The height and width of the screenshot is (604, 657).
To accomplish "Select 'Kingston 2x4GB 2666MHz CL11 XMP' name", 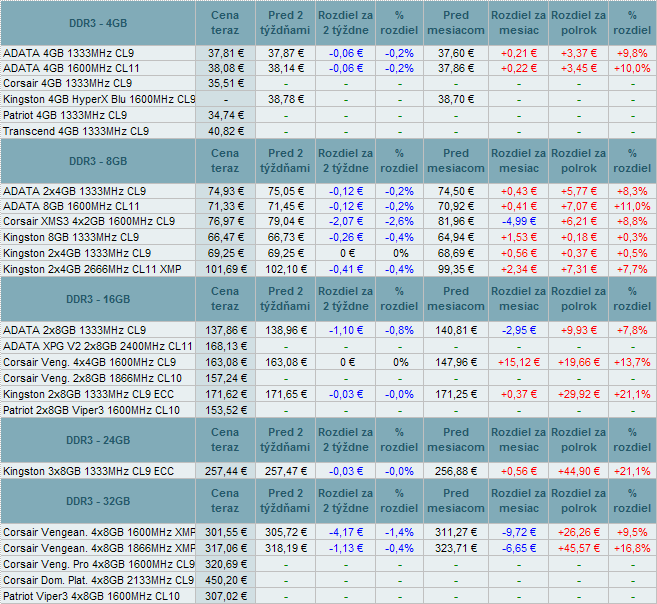I will click(x=92, y=269).
